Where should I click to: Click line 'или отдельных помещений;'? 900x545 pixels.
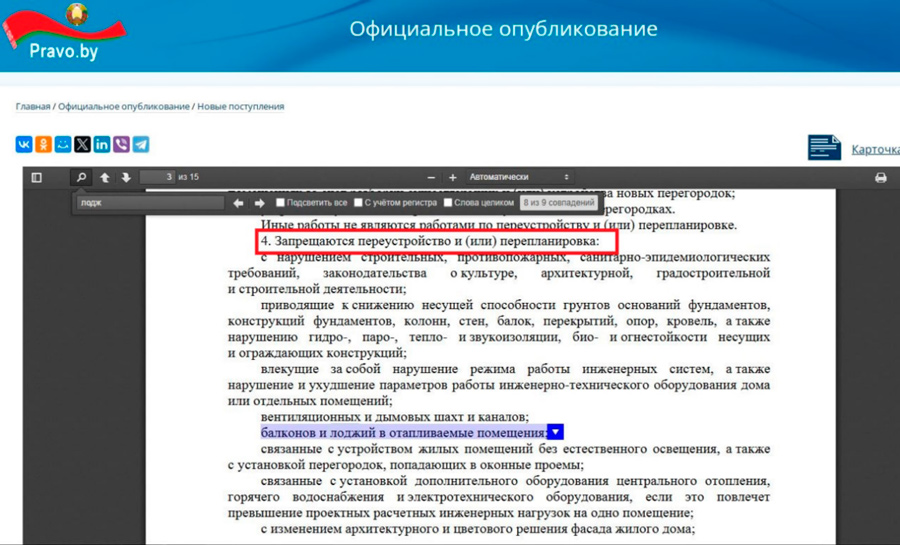(x=310, y=400)
